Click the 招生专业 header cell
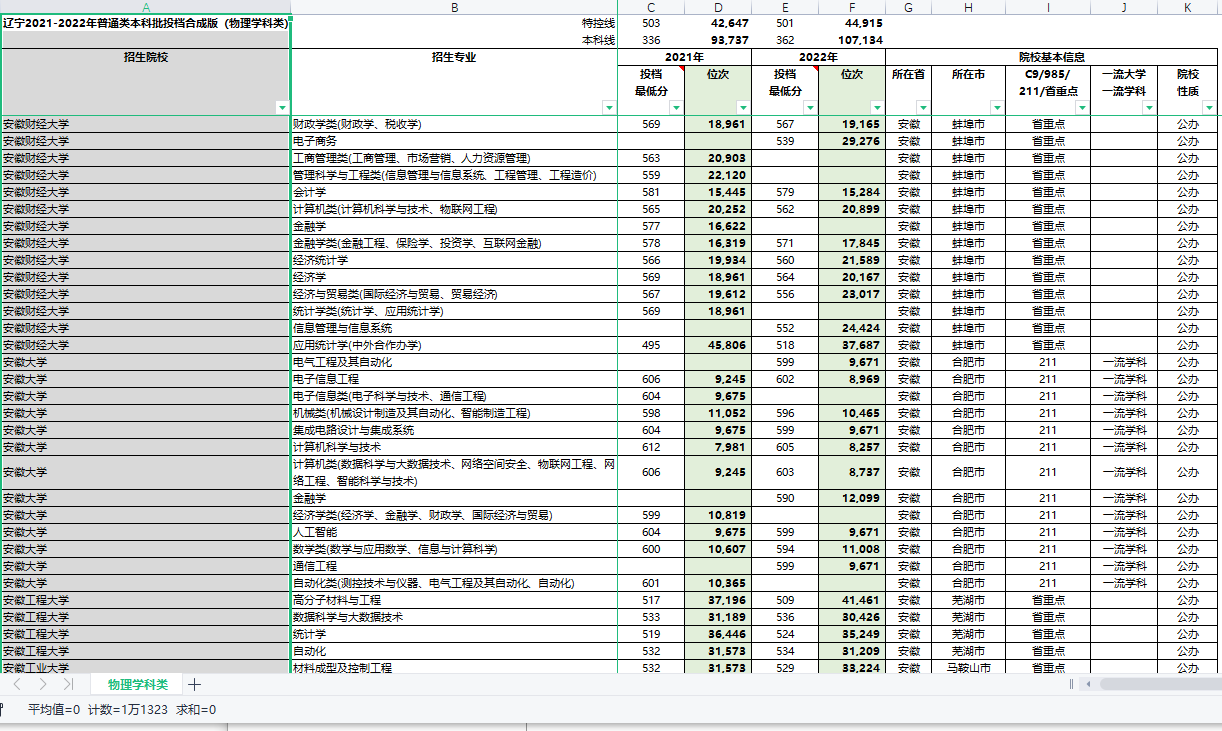1222x731 pixels. [x=454, y=82]
